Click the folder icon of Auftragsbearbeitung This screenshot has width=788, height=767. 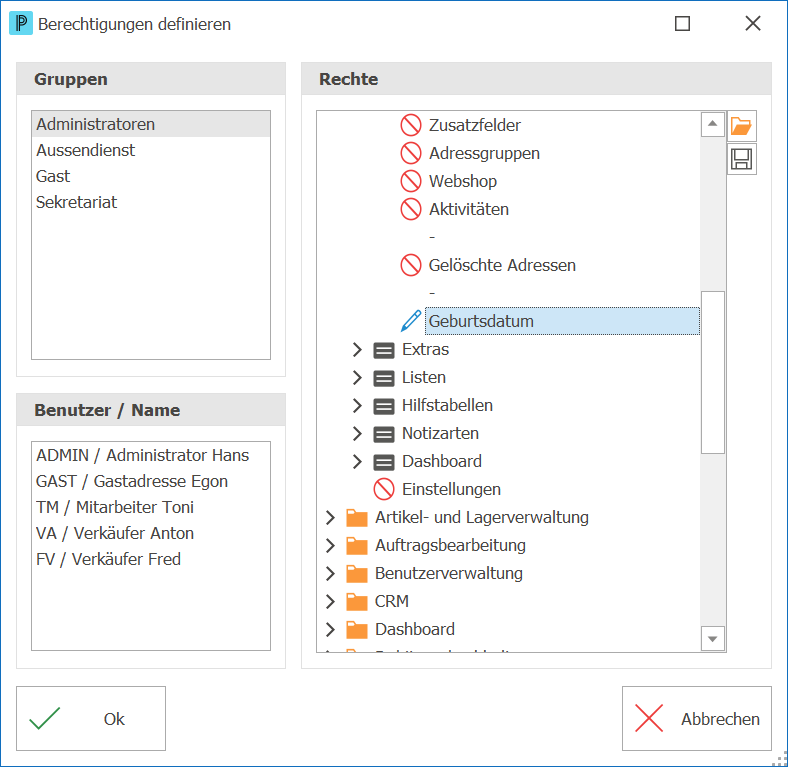pos(357,546)
